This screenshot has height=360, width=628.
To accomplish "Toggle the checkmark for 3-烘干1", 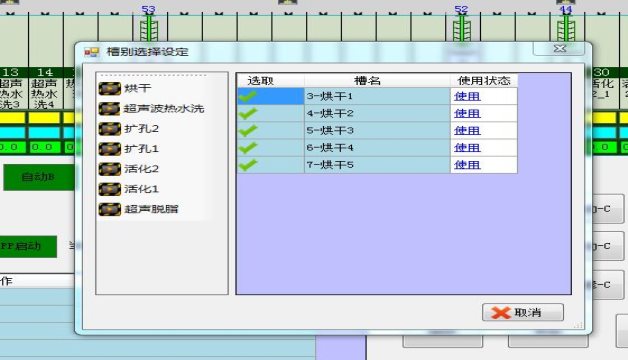I will (x=248, y=96).
